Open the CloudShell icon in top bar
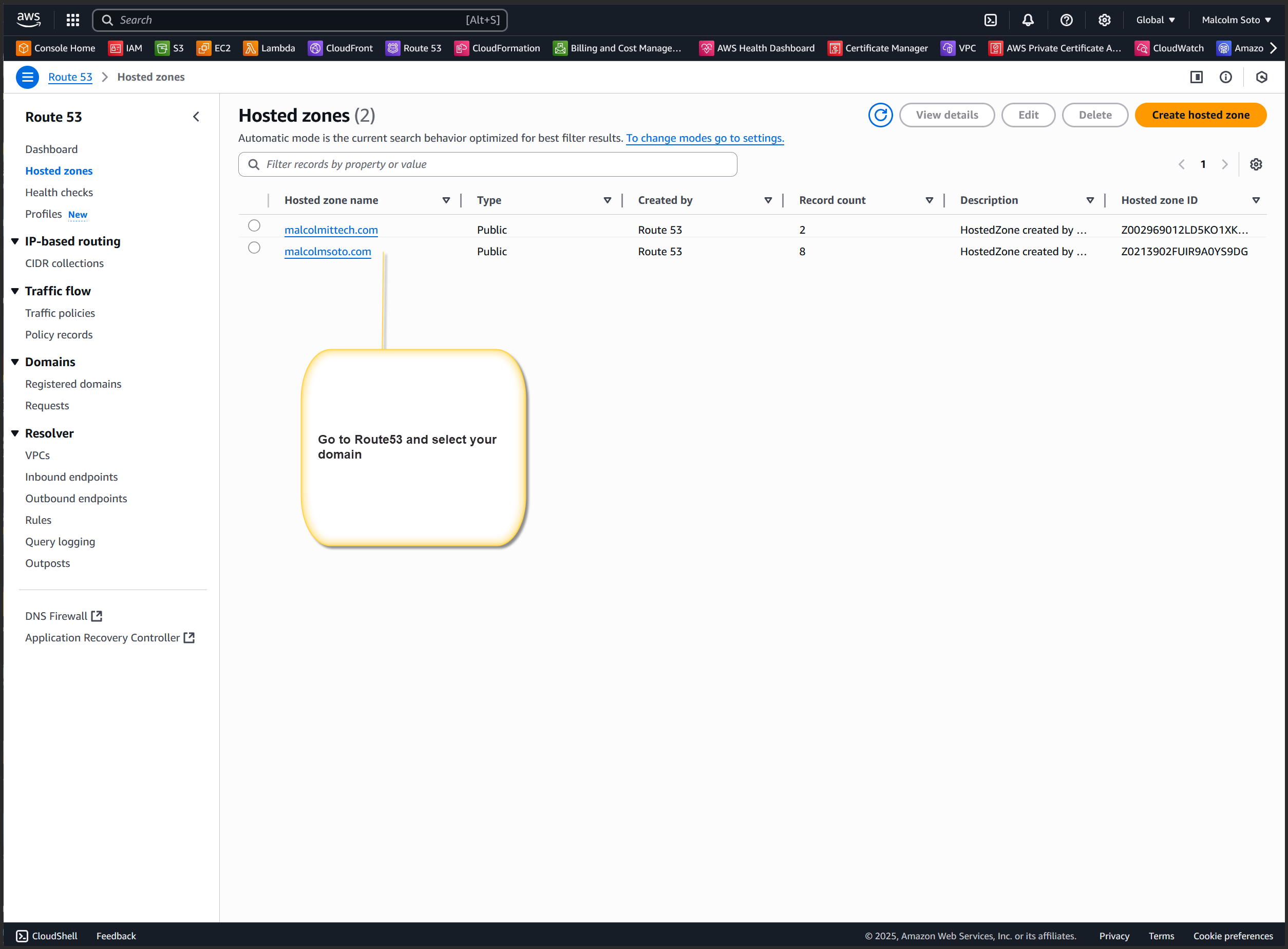 coord(991,20)
